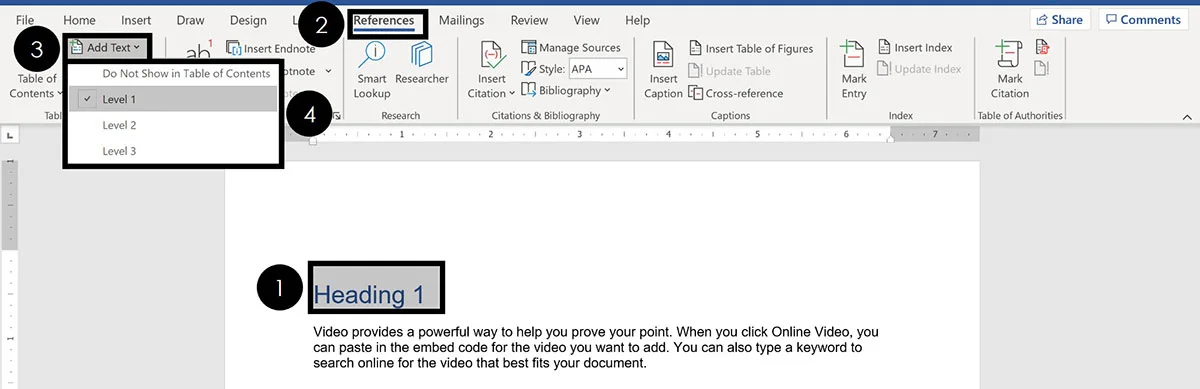Click Update Table in Captions group
The width and height of the screenshot is (1200, 389).
(x=730, y=71)
